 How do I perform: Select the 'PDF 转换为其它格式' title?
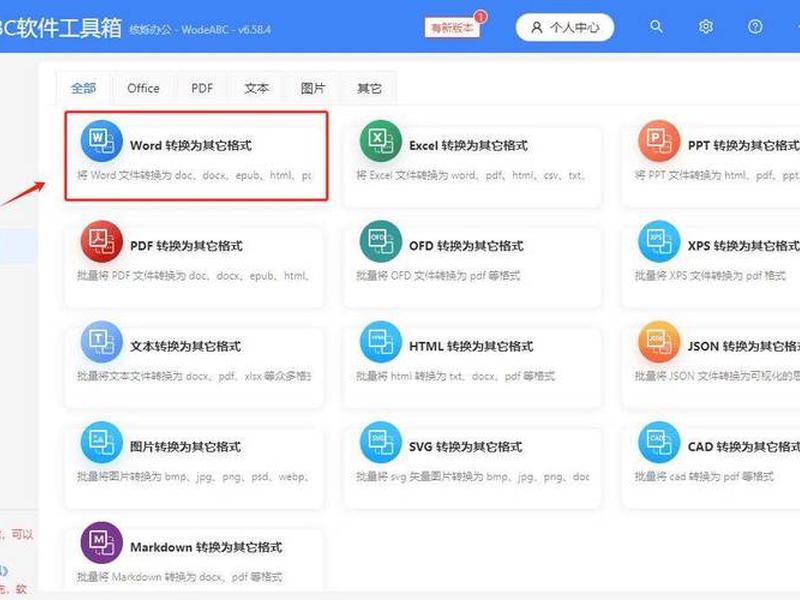click(x=186, y=246)
